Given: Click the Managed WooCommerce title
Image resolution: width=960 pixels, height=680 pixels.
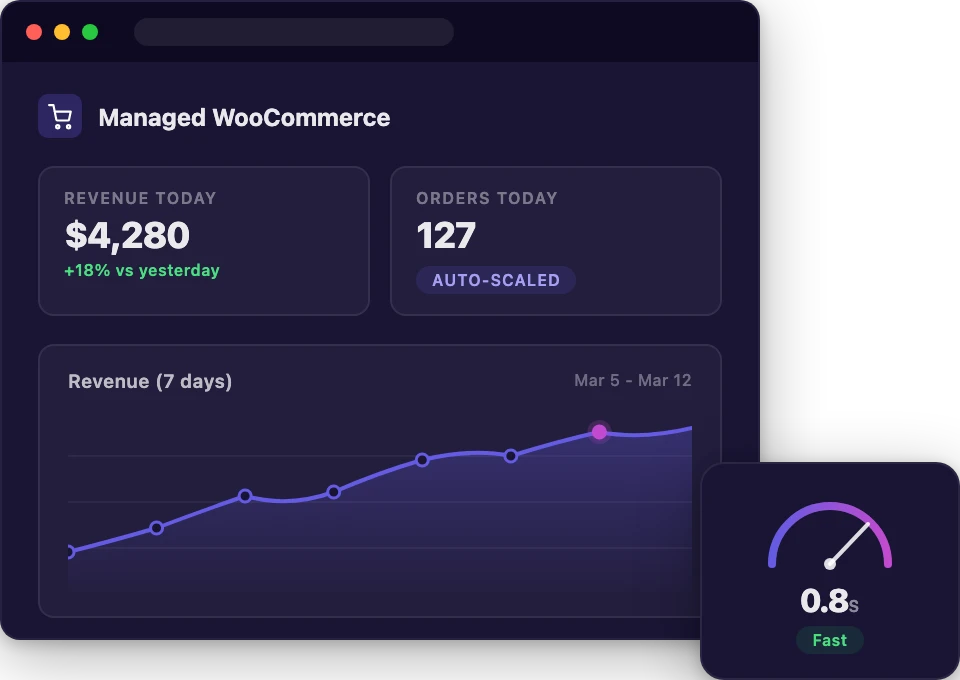Looking at the screenshot, I should click(x=244, y=118).
